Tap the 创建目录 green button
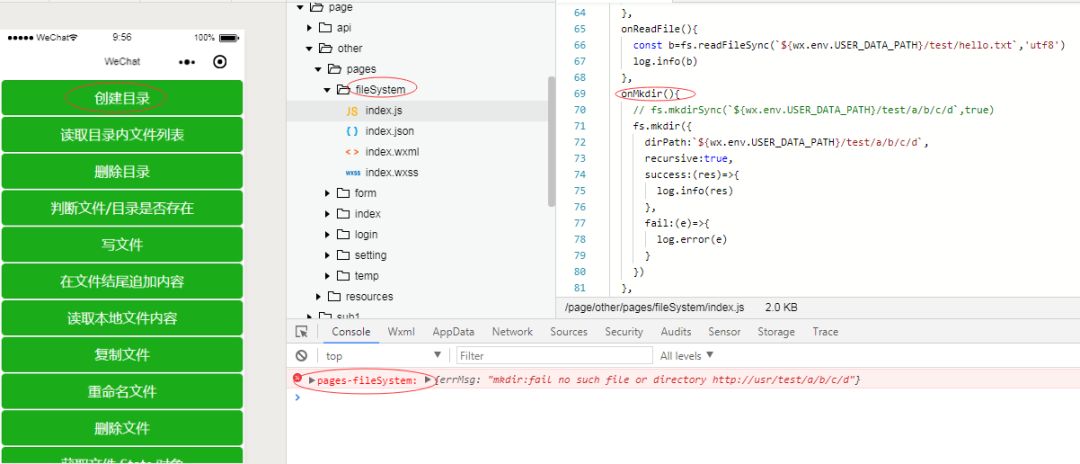This screenshot has height=464, width=1080. pos(122,98)
